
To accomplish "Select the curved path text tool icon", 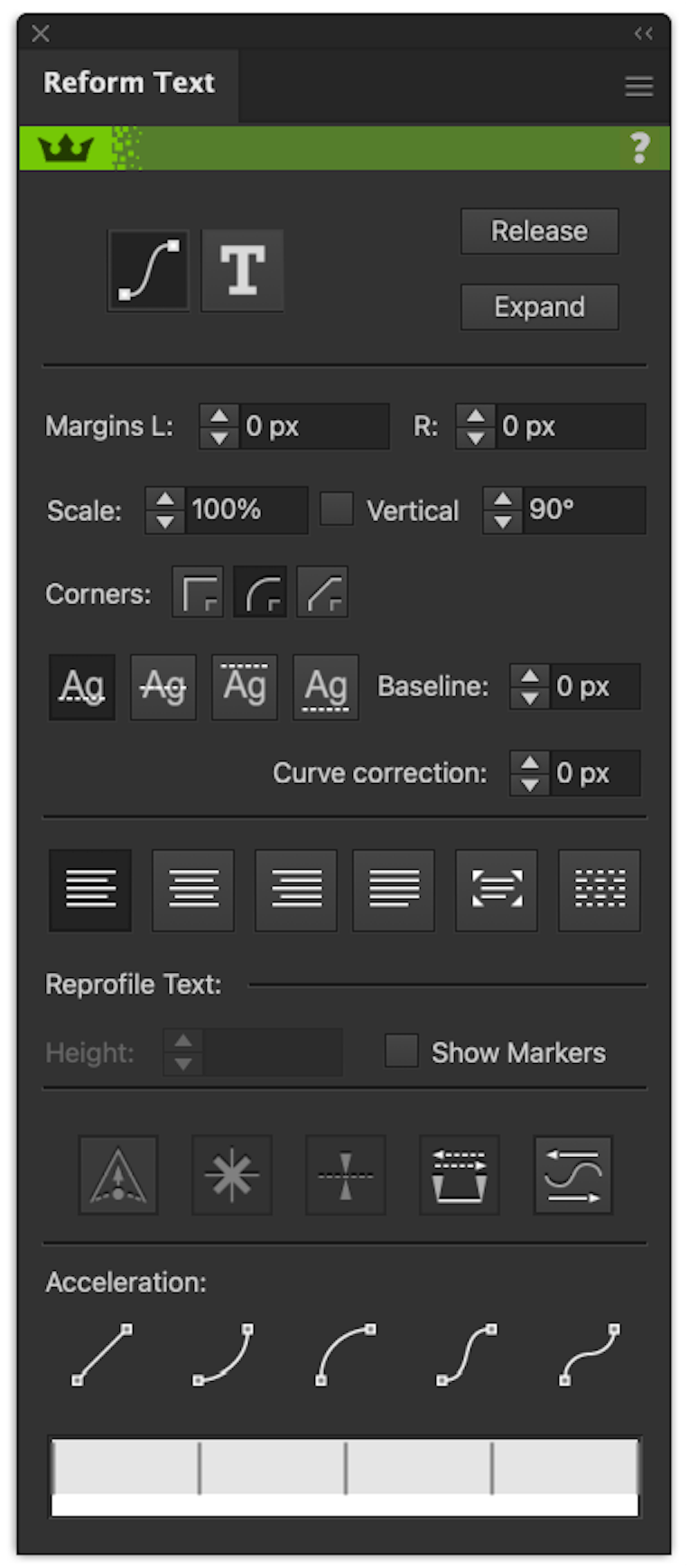I will pos(149,270).
